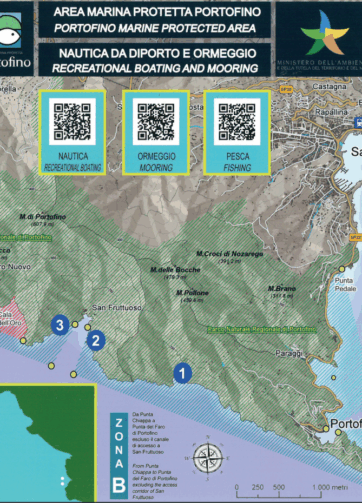Click the blue marker number 2
This screenshot has height=503, width=362.
click(x=96, y=340)
